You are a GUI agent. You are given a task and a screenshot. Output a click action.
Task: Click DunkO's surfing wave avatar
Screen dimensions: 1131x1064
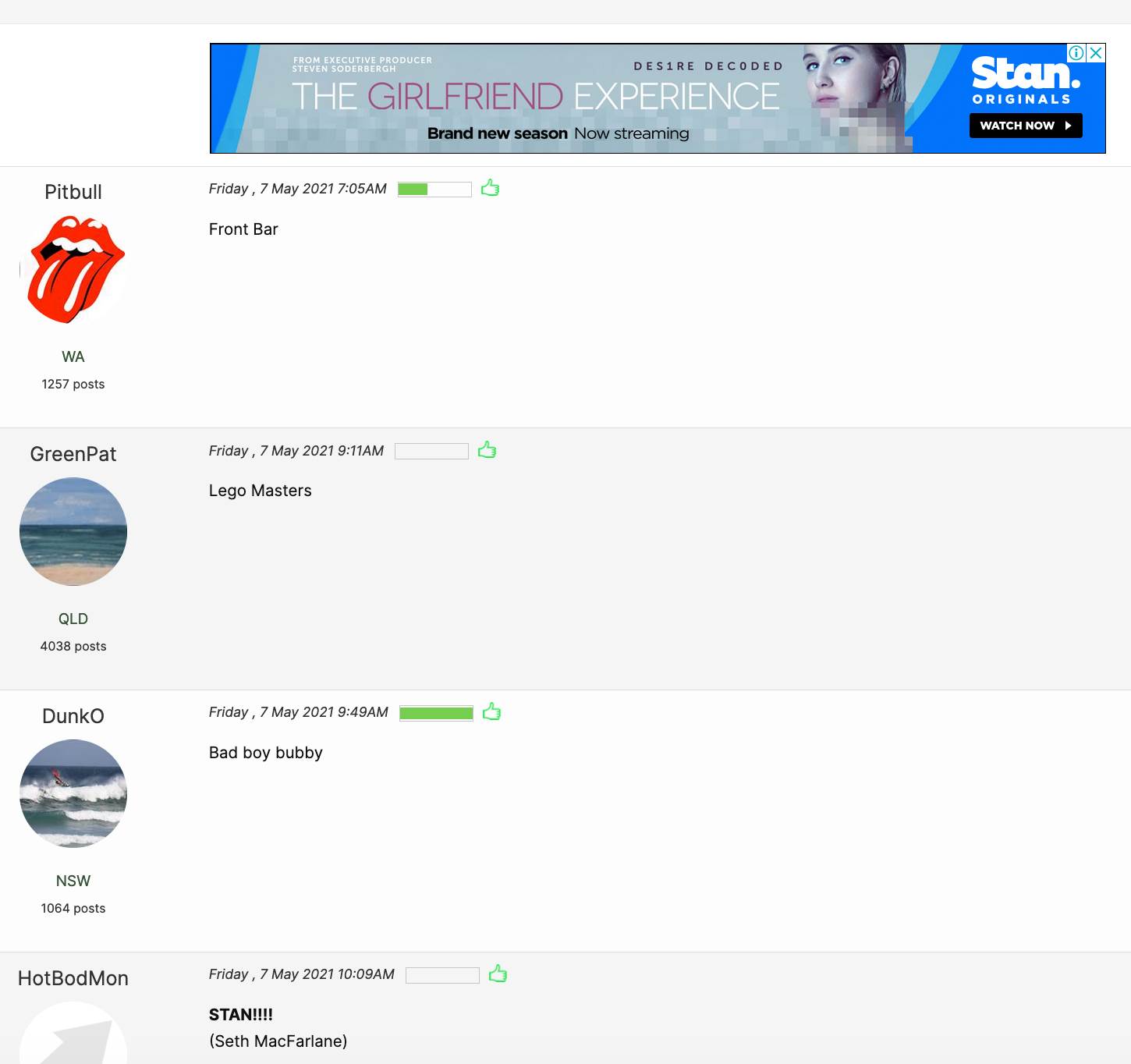click(x=73, y=794)
